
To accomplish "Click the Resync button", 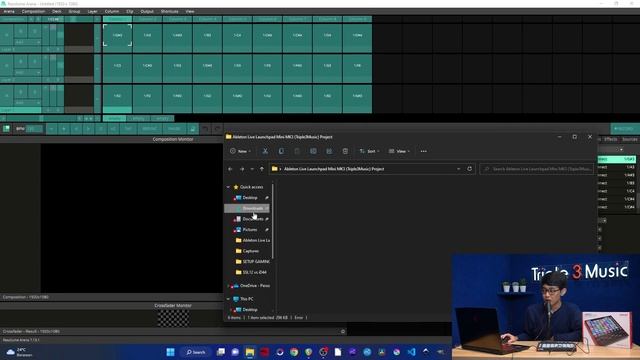I will click(149, 129).
